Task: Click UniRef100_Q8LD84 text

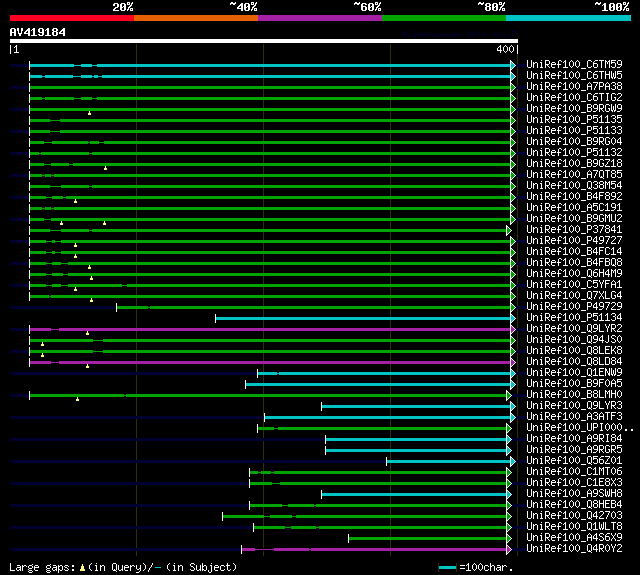Action: point(574,362)
